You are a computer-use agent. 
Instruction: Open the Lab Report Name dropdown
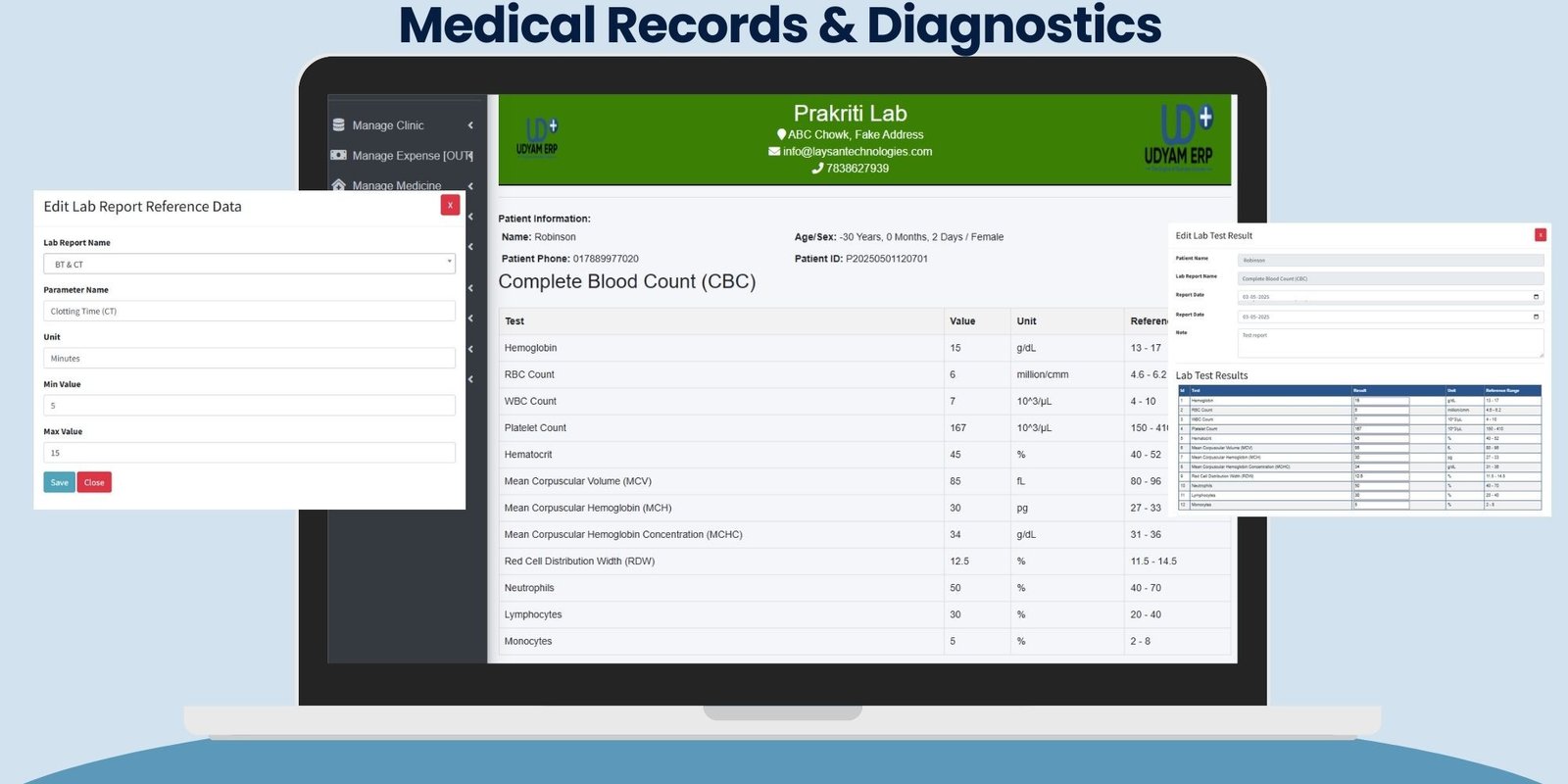249,264
